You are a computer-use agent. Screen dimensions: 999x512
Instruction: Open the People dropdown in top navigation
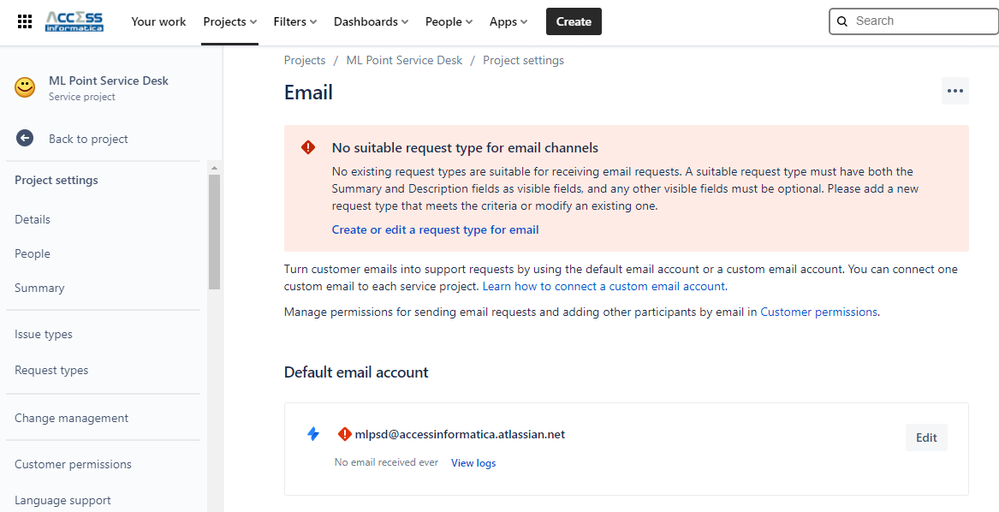click(x=449, y=21)
